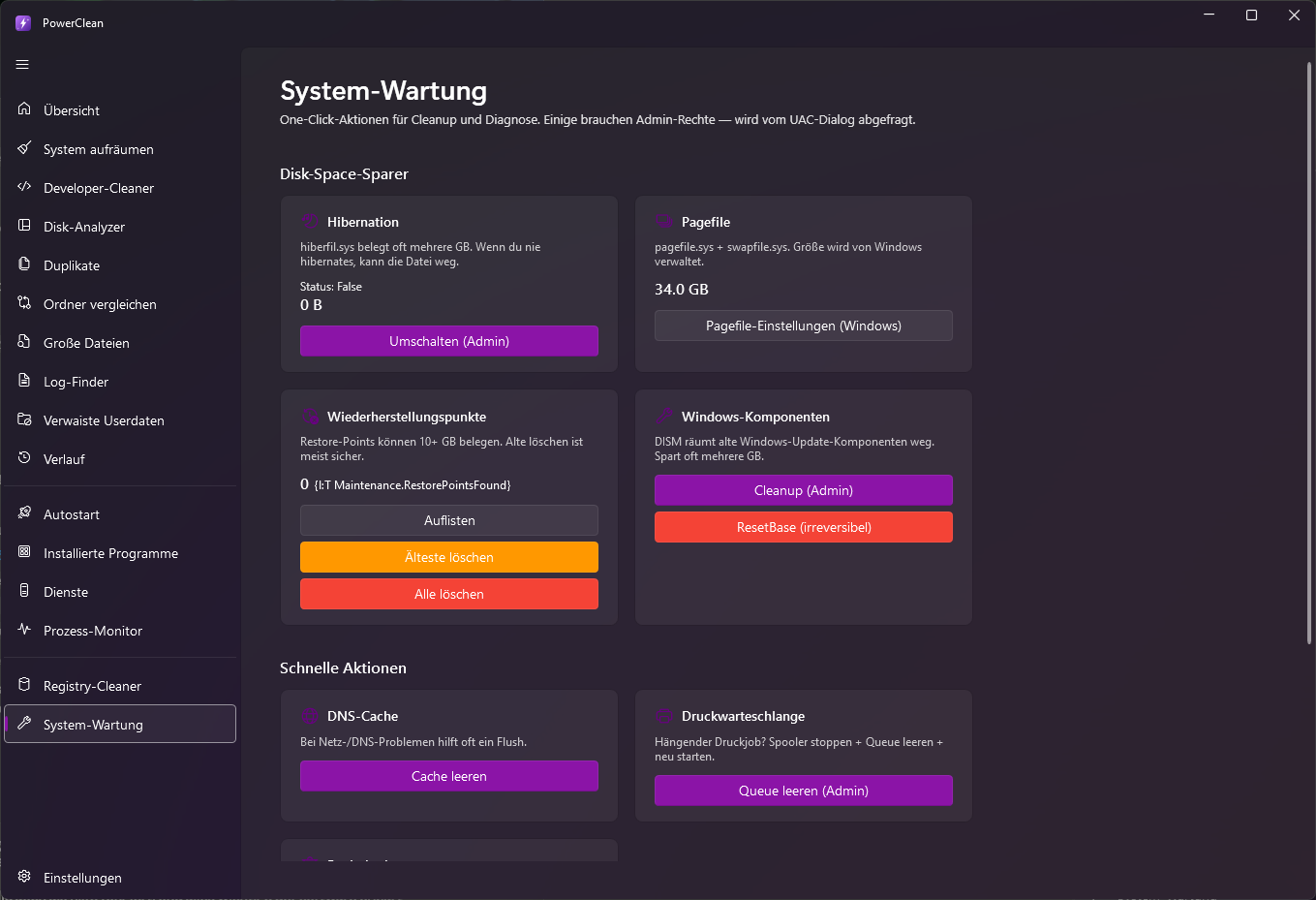Open the Übersicht page
This screenshot has height=900, width=1316.
(120, 110)
